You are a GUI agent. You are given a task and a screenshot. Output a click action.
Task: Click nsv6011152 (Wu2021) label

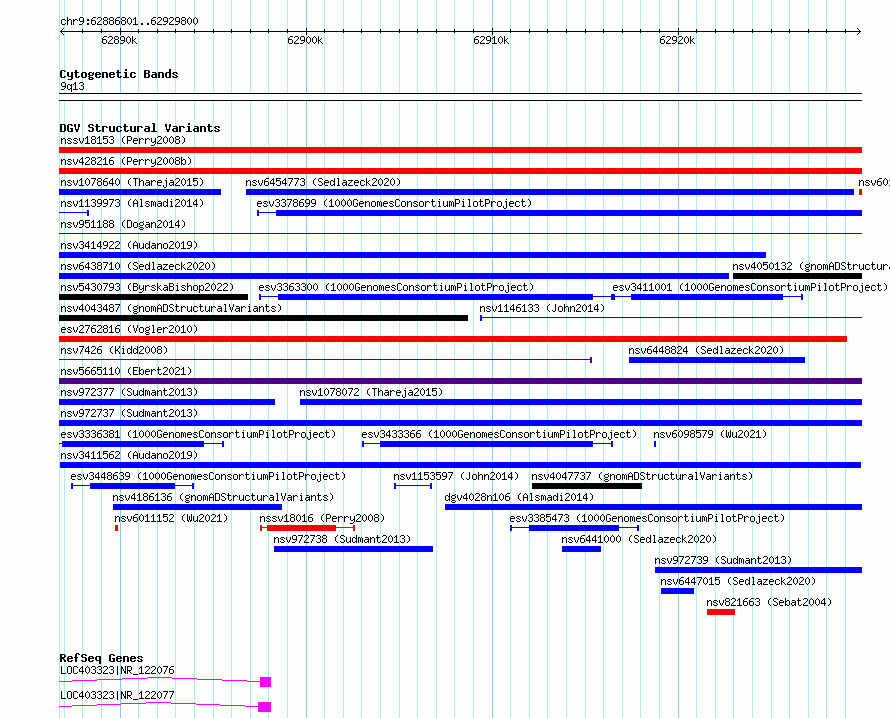tap(171, 518)
